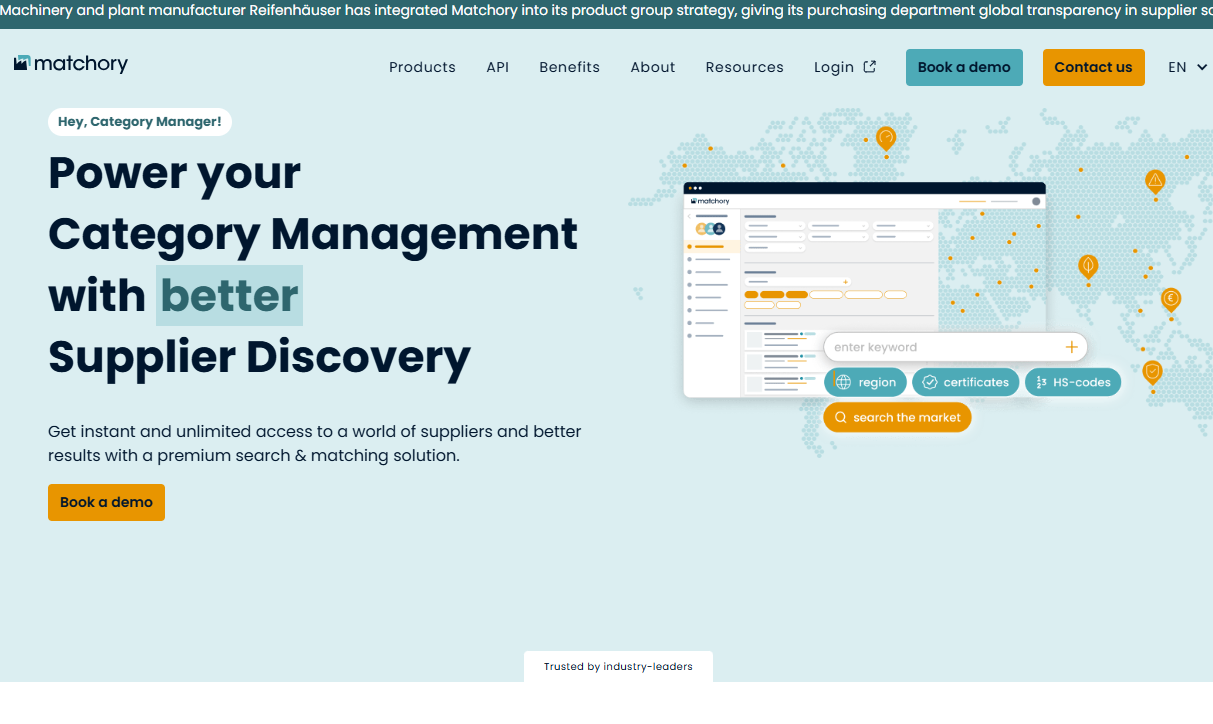Go to the API page
Viewport: 1213px width, 724px height.
coord(497,67)
